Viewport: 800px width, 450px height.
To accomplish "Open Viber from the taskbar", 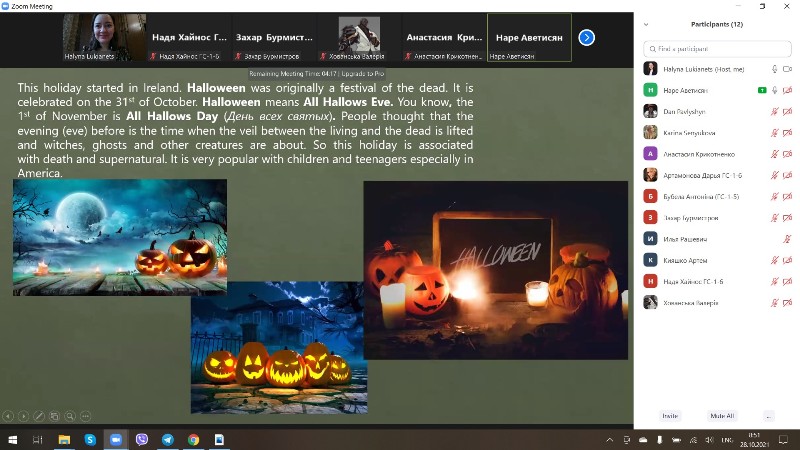I will tap(141, 439).
